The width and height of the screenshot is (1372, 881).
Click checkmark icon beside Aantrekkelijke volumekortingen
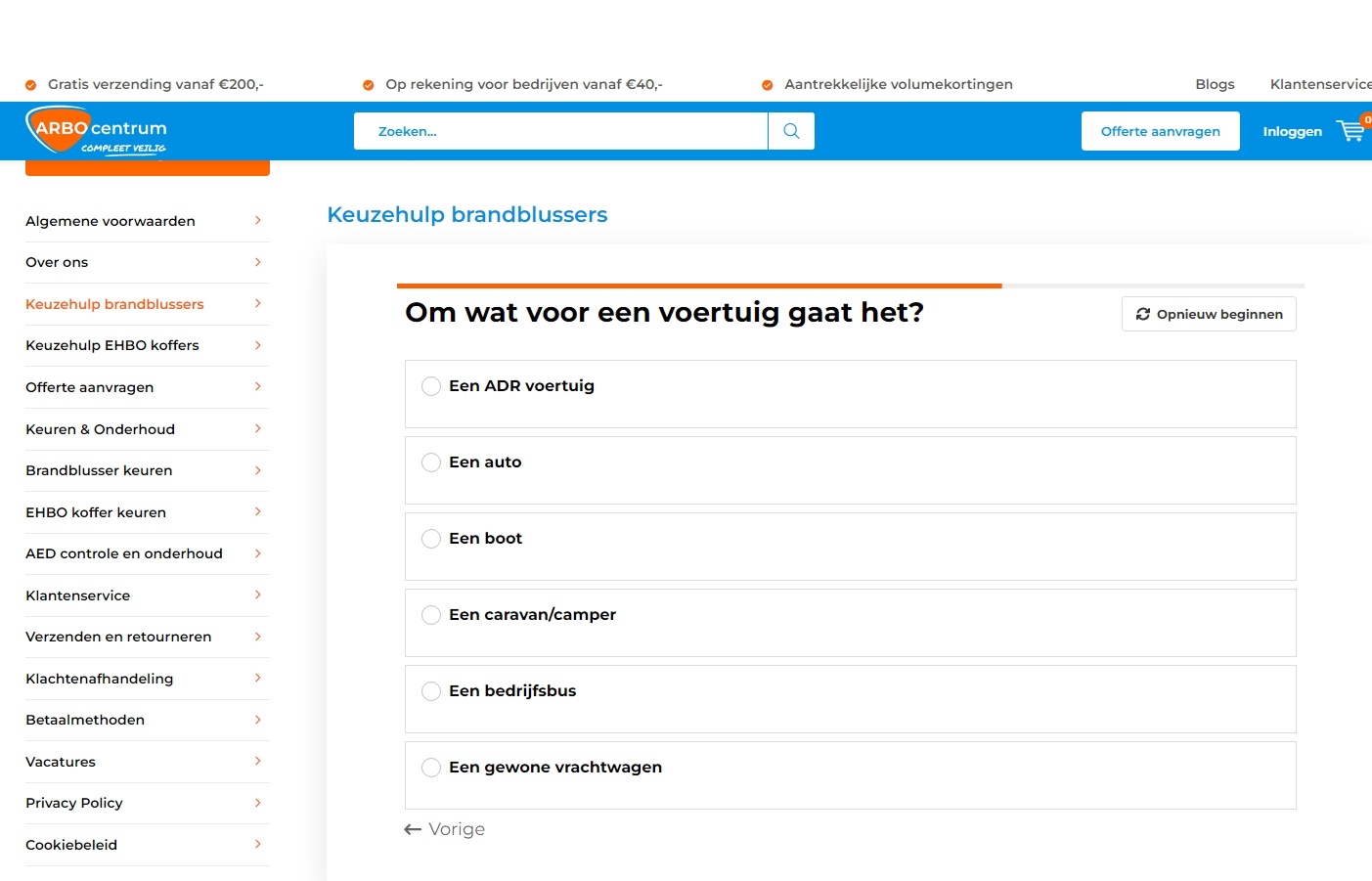768,85
